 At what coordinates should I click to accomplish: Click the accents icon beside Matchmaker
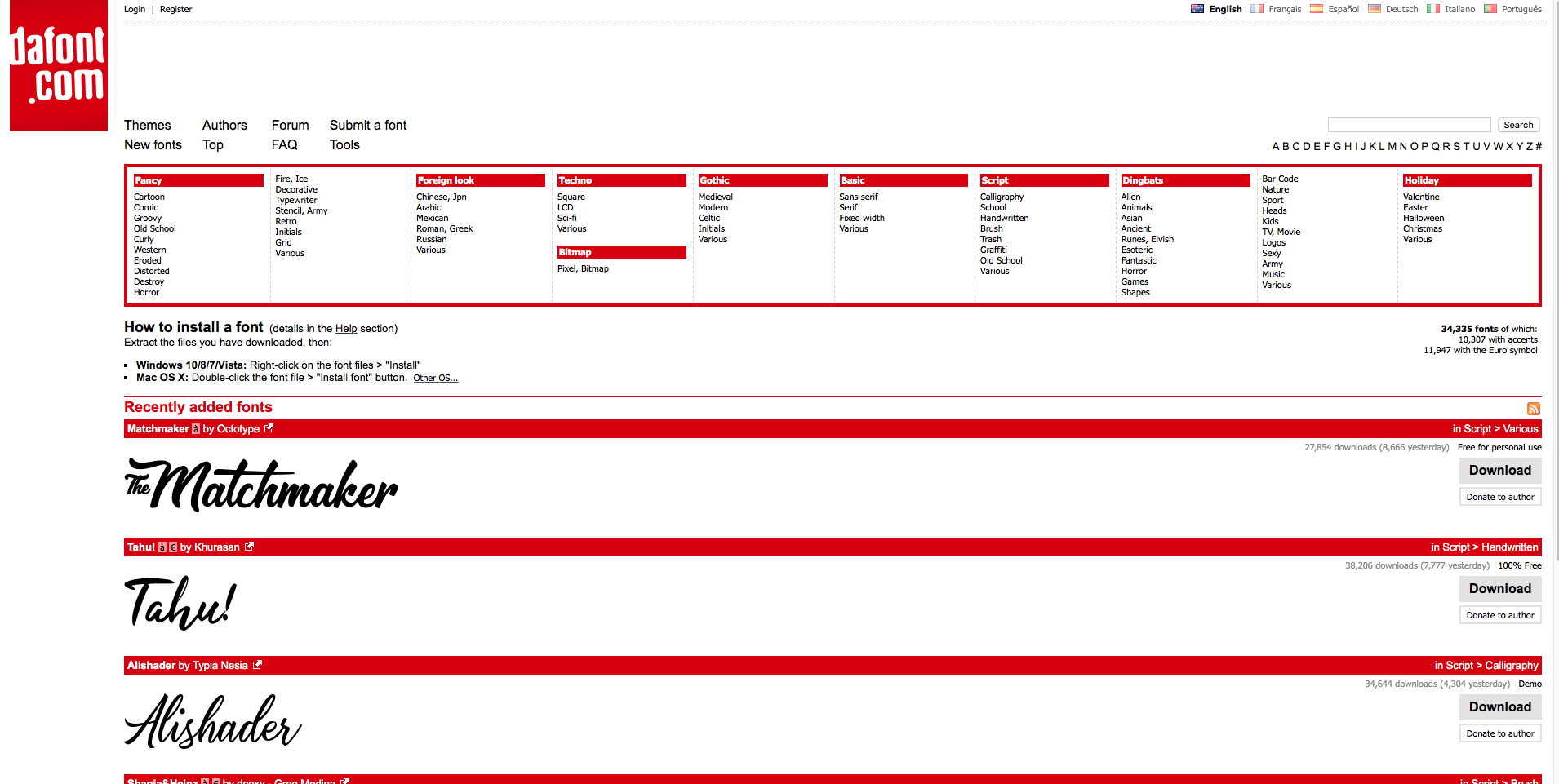(196, 429)
